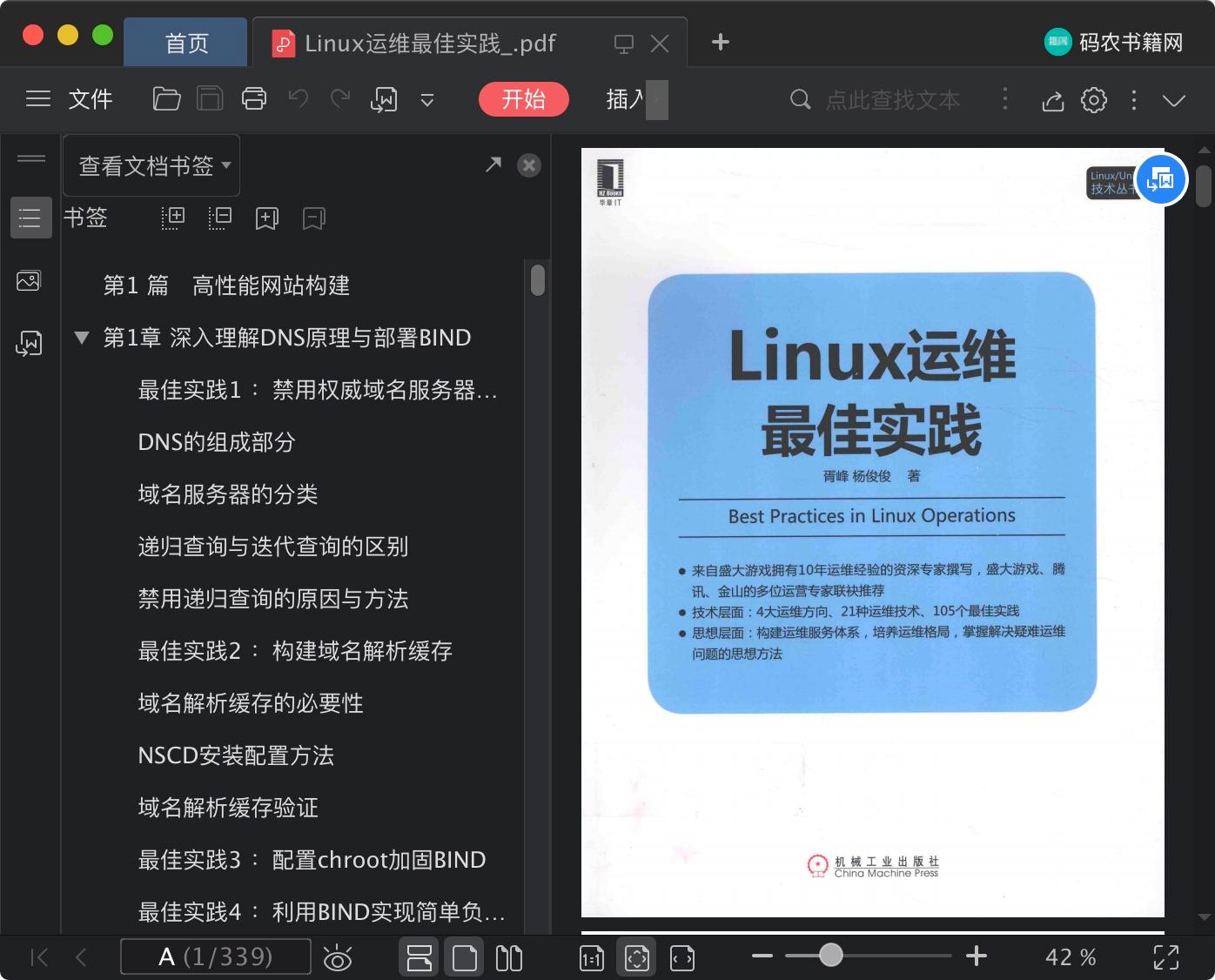
Task: Click the zoom out minus button
Action: (762, 956)
